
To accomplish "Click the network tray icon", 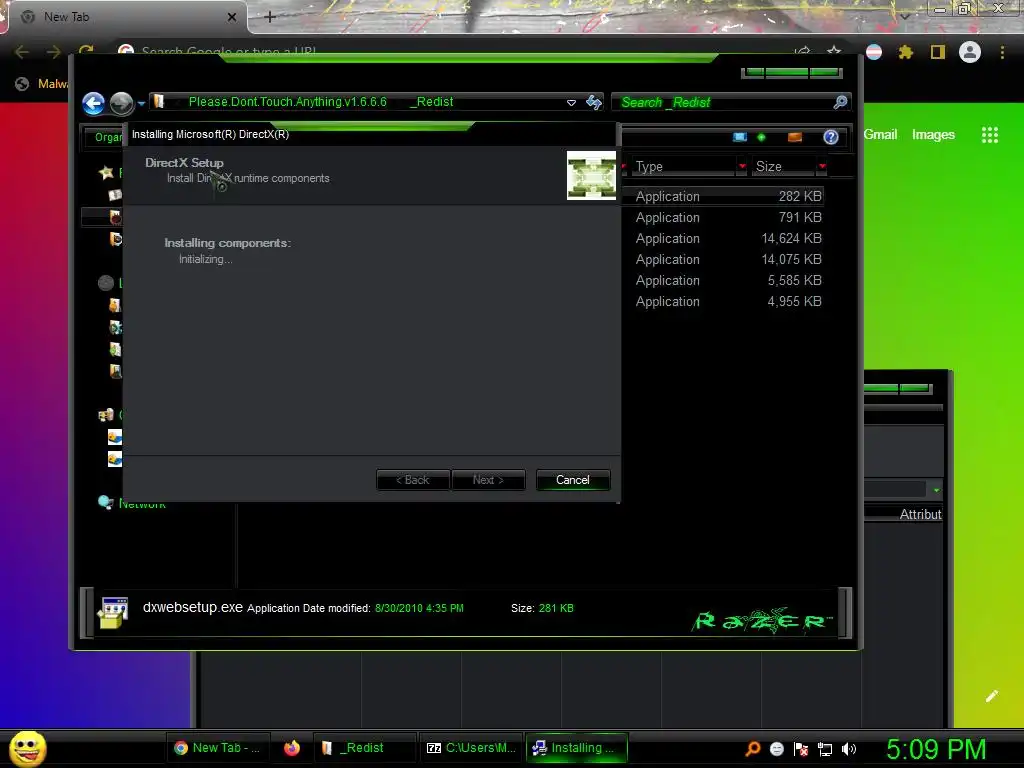I will click(x=825, y=750).
